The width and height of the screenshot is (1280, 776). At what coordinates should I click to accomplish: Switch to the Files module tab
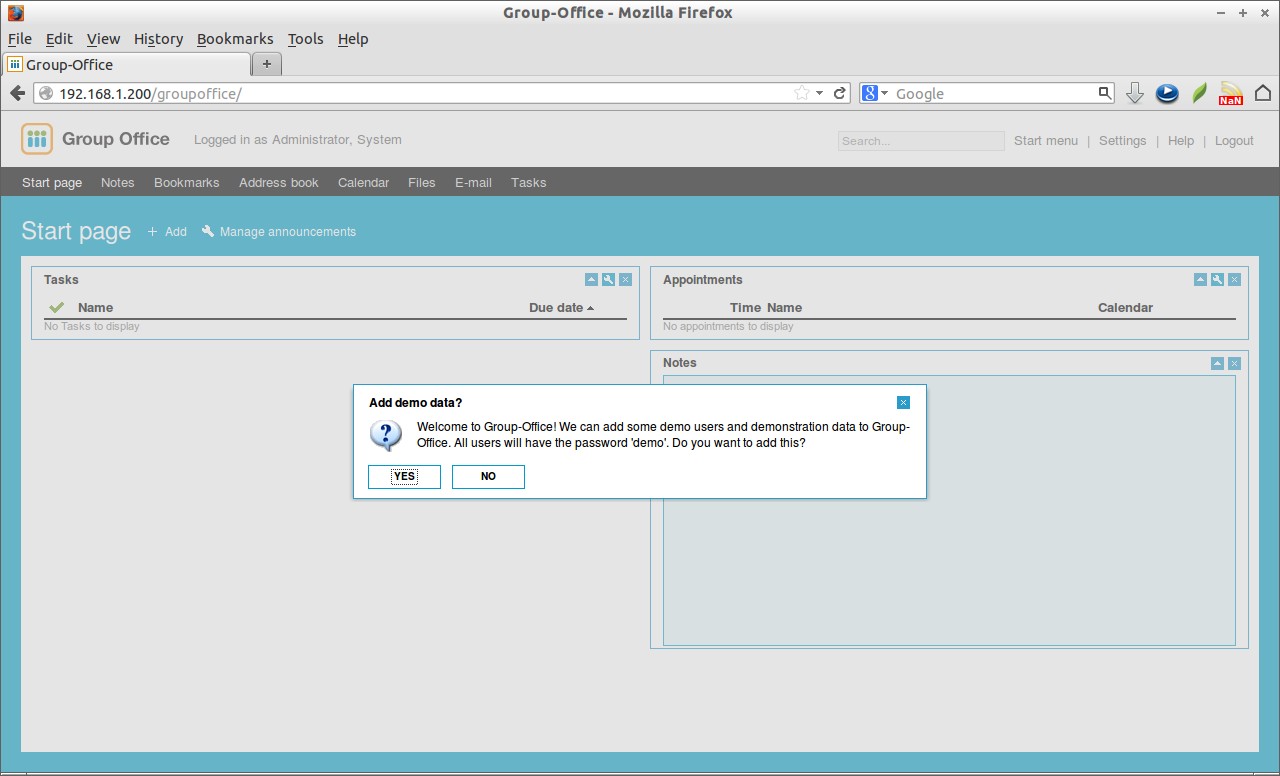click(x=422, y=182)
